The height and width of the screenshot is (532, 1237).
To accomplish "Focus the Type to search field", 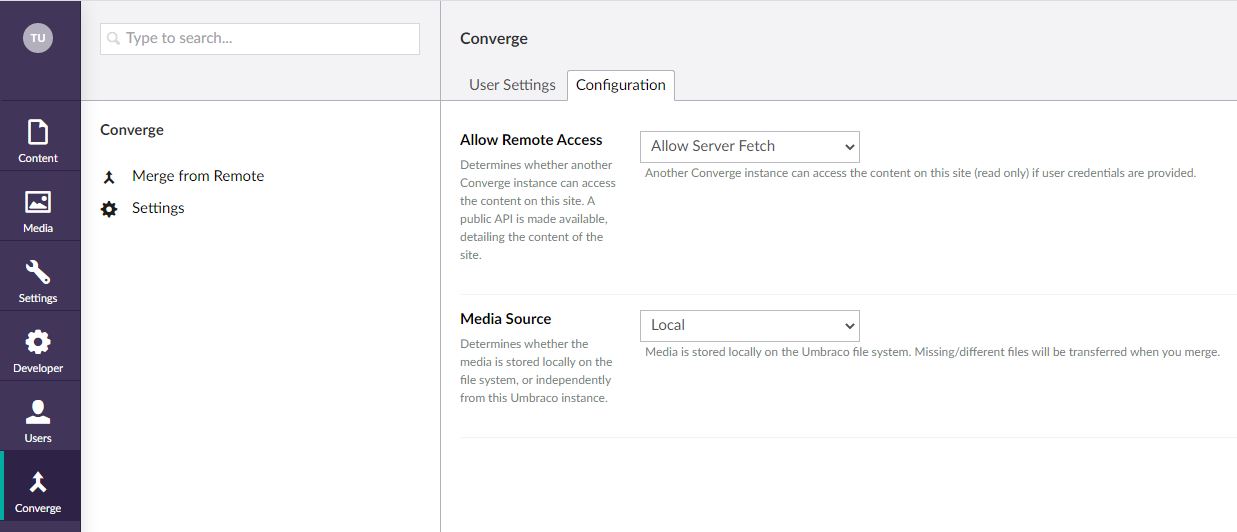I will pyautogui.click(x=260, y=39).
